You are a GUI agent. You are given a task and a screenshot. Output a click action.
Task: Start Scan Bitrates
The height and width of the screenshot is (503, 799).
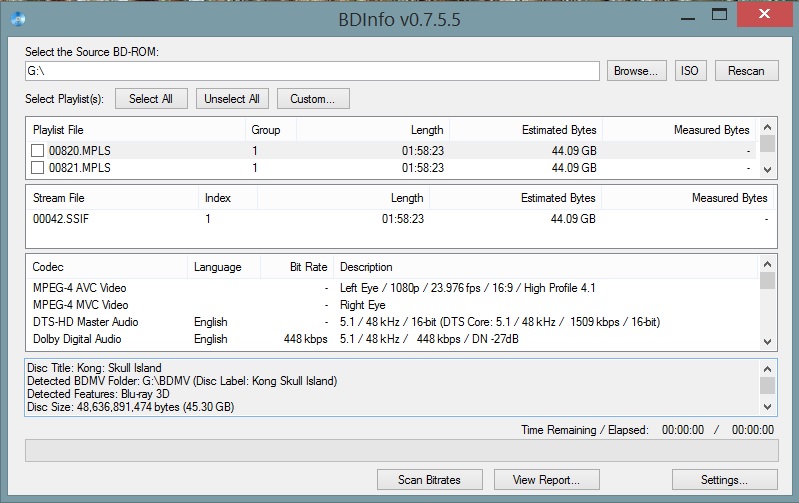tap(430, 480)
